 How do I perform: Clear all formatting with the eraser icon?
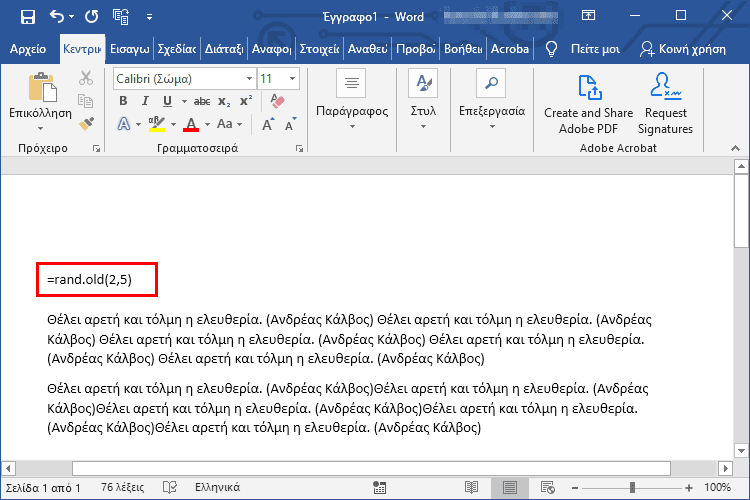tap(277, 101)
